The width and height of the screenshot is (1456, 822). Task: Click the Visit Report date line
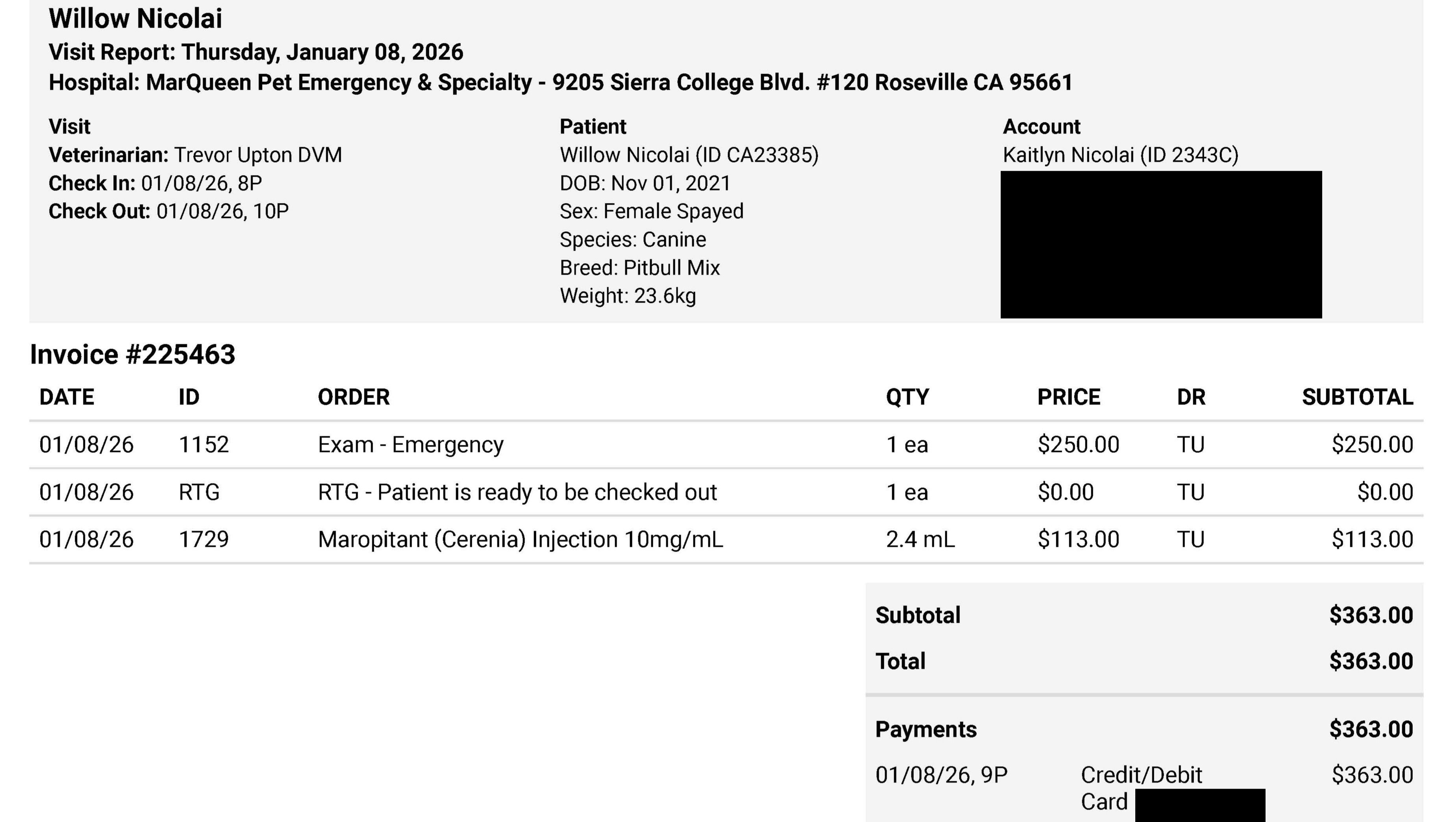tap(255, 52)
